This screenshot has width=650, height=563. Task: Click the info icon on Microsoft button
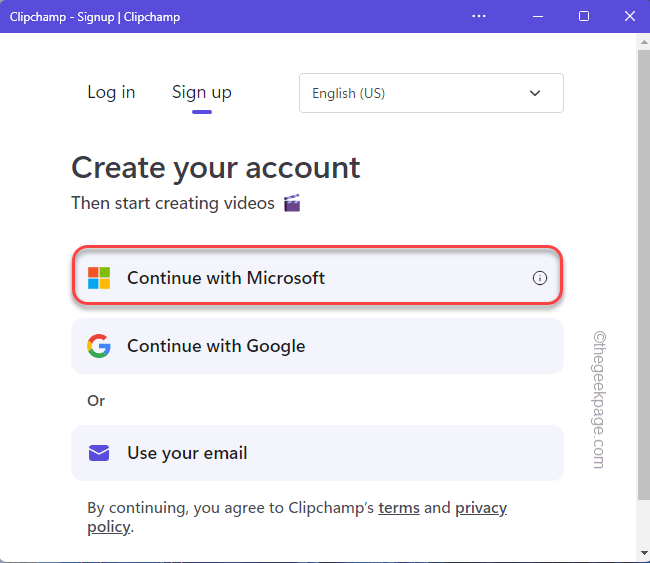pyautogui.click(x=539, y=278)
